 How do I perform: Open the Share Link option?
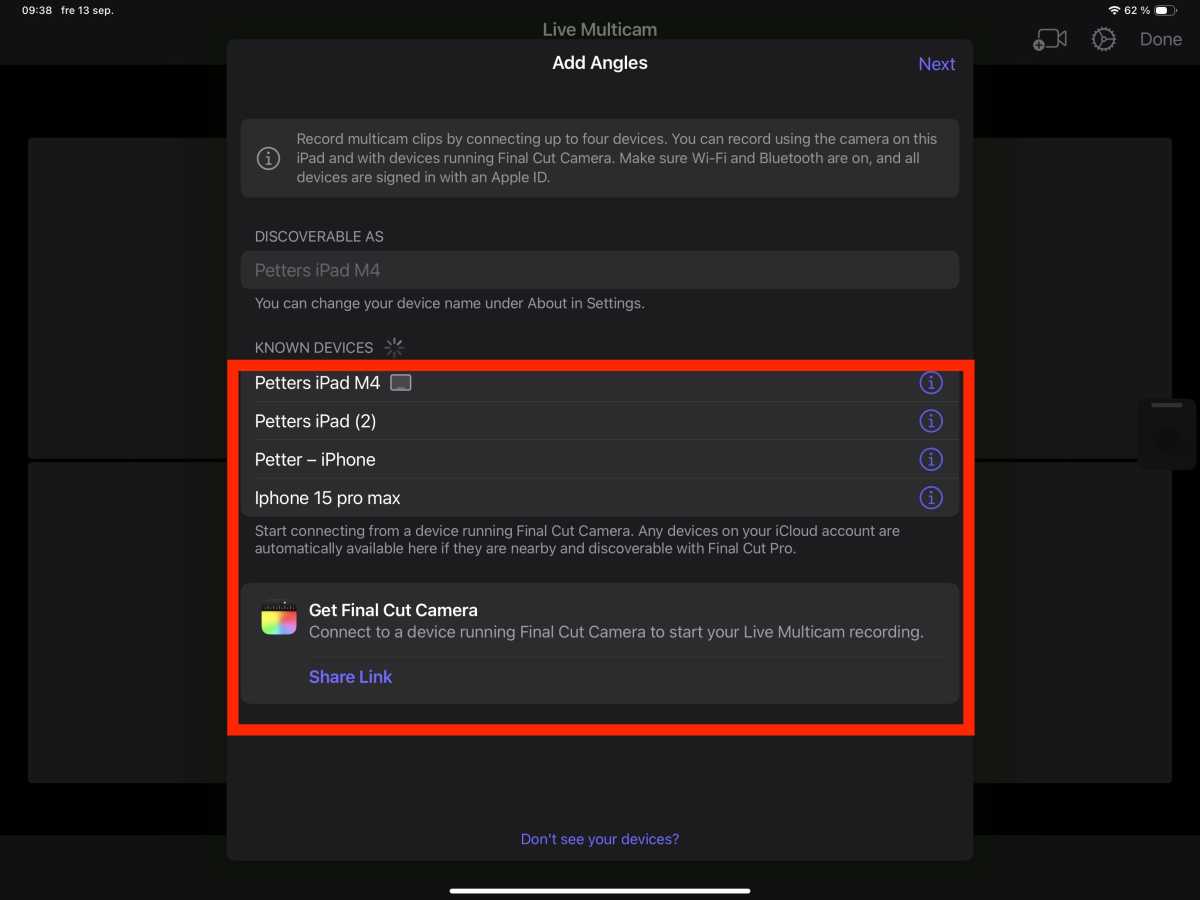tap(350, 677)
